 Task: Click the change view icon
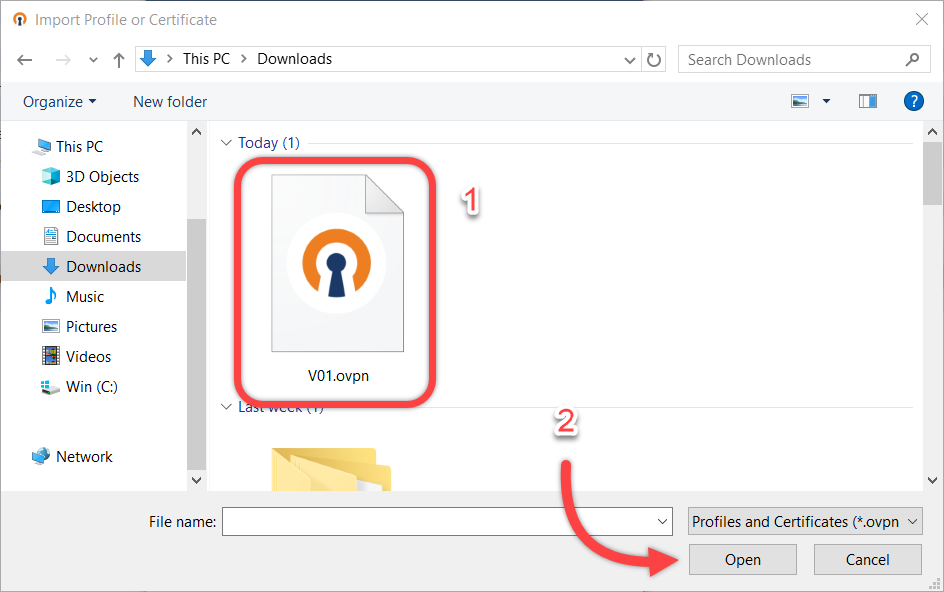800,101
